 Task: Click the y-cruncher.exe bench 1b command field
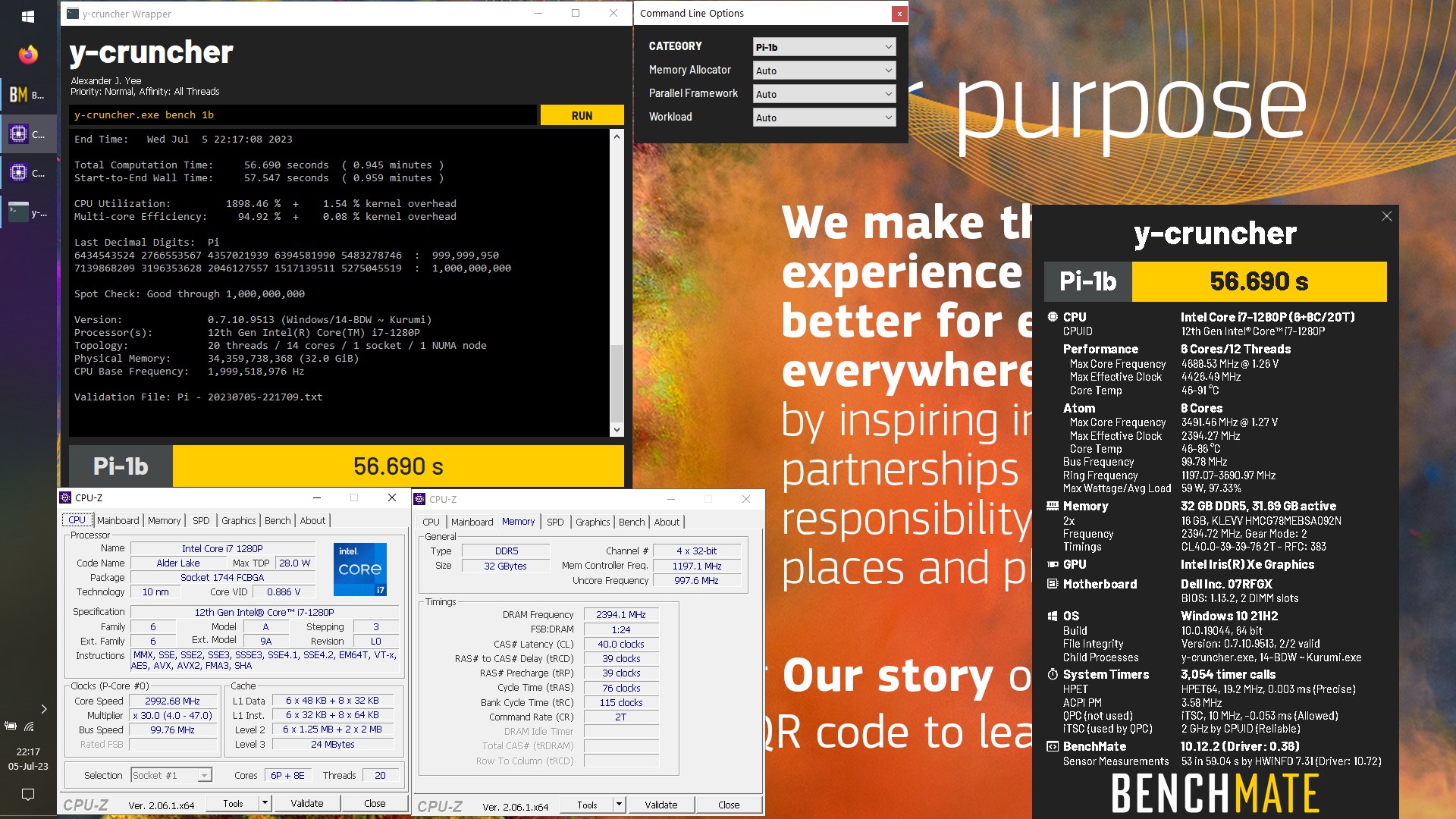303,115
